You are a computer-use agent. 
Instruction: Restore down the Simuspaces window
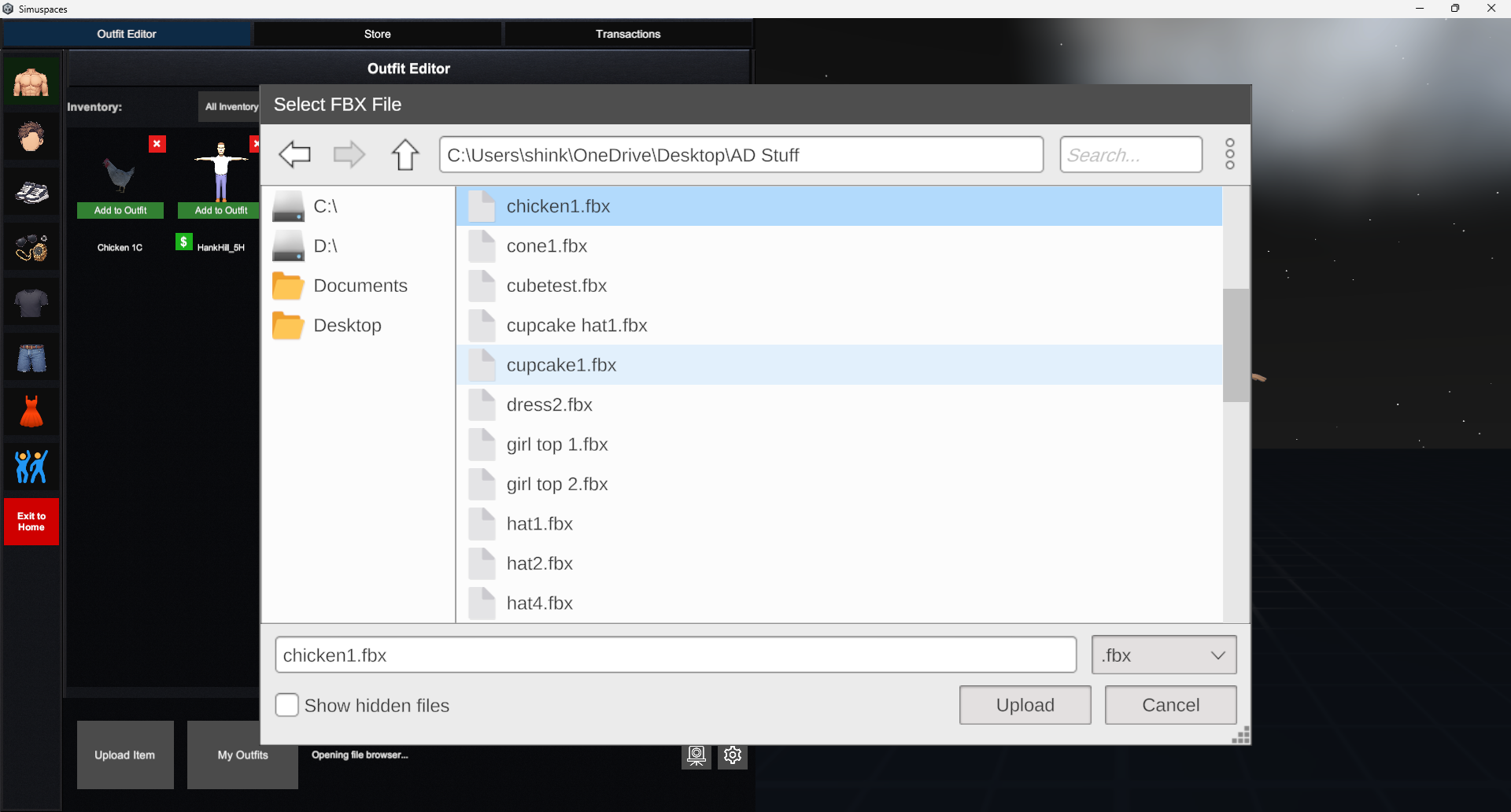click(x=1455, y=9)
